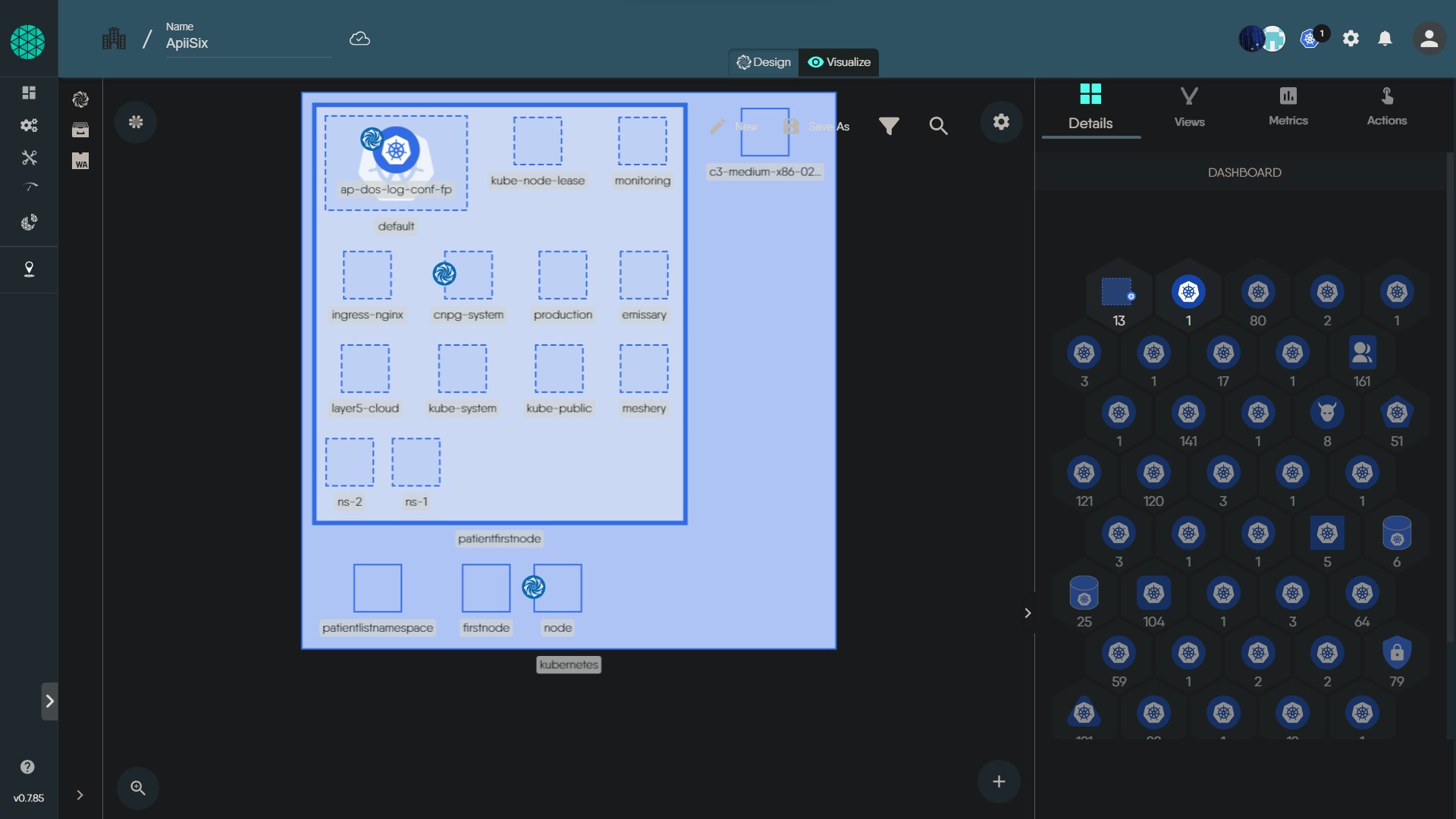Click the Kubernetes wheel button on canvas

pos(136,121)
